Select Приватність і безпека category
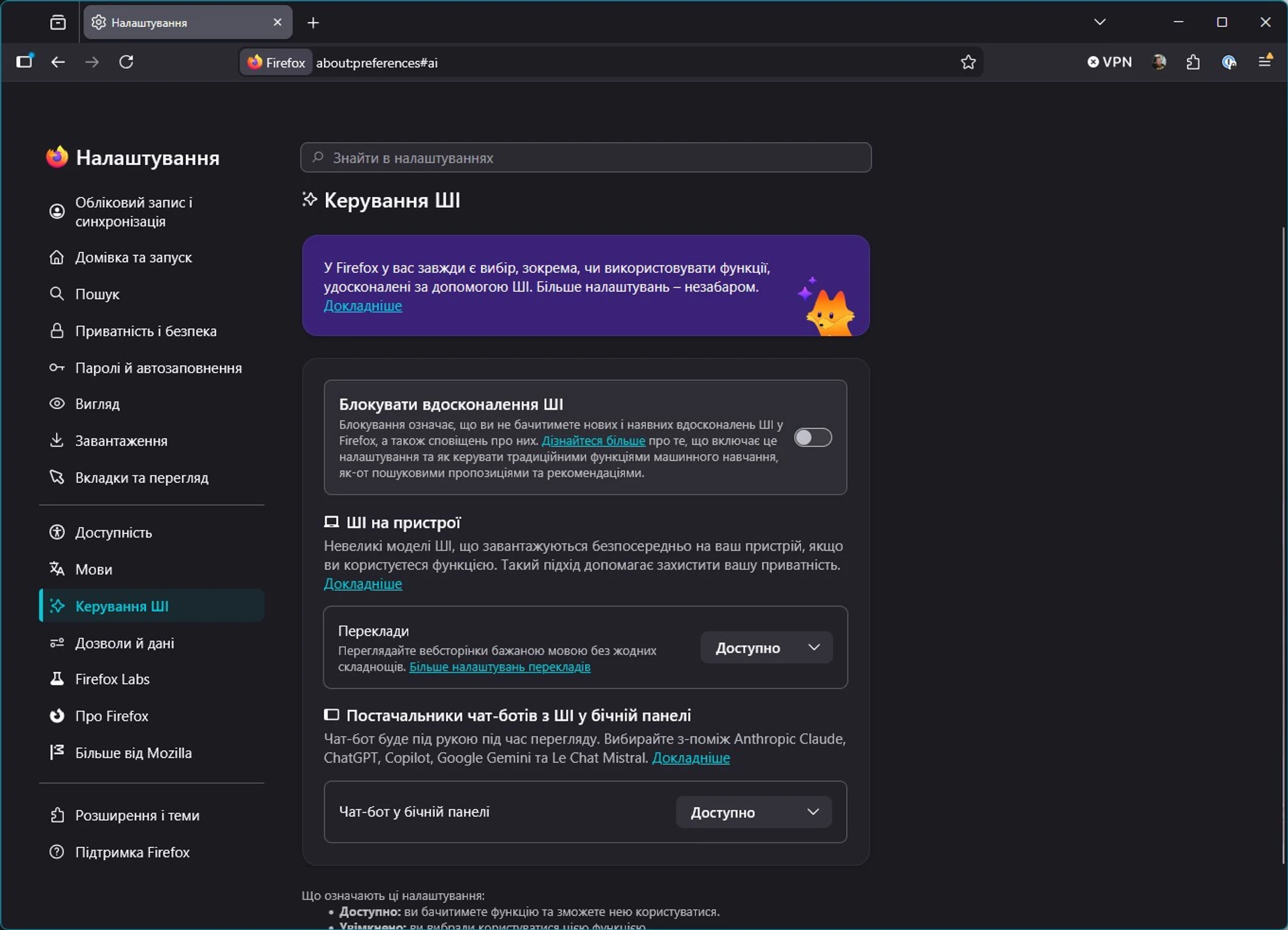The width and height of the screenshot is (1288, 930). (152, 331)
